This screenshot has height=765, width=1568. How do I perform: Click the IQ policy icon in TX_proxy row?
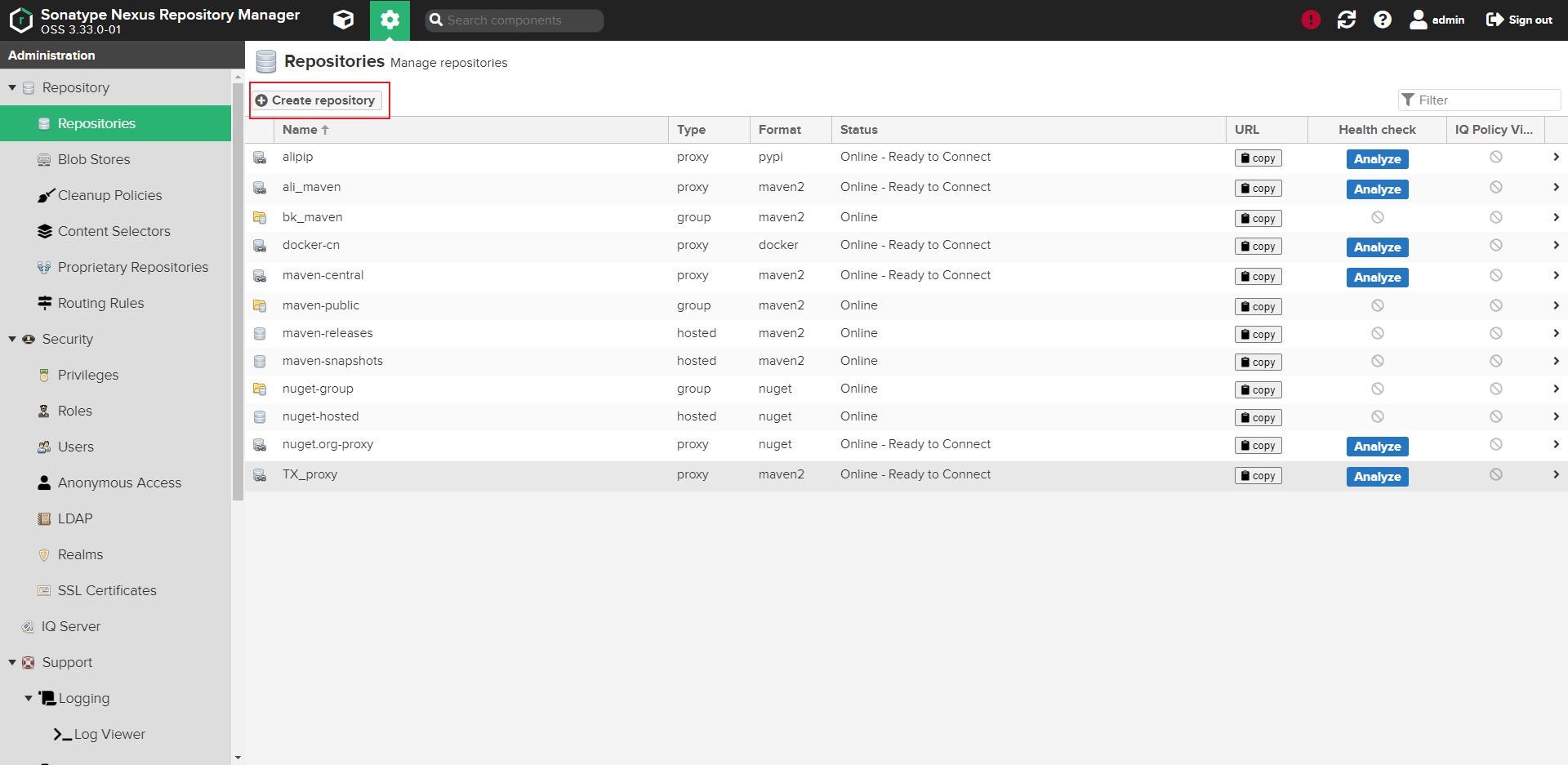(x=1496, y=474)
